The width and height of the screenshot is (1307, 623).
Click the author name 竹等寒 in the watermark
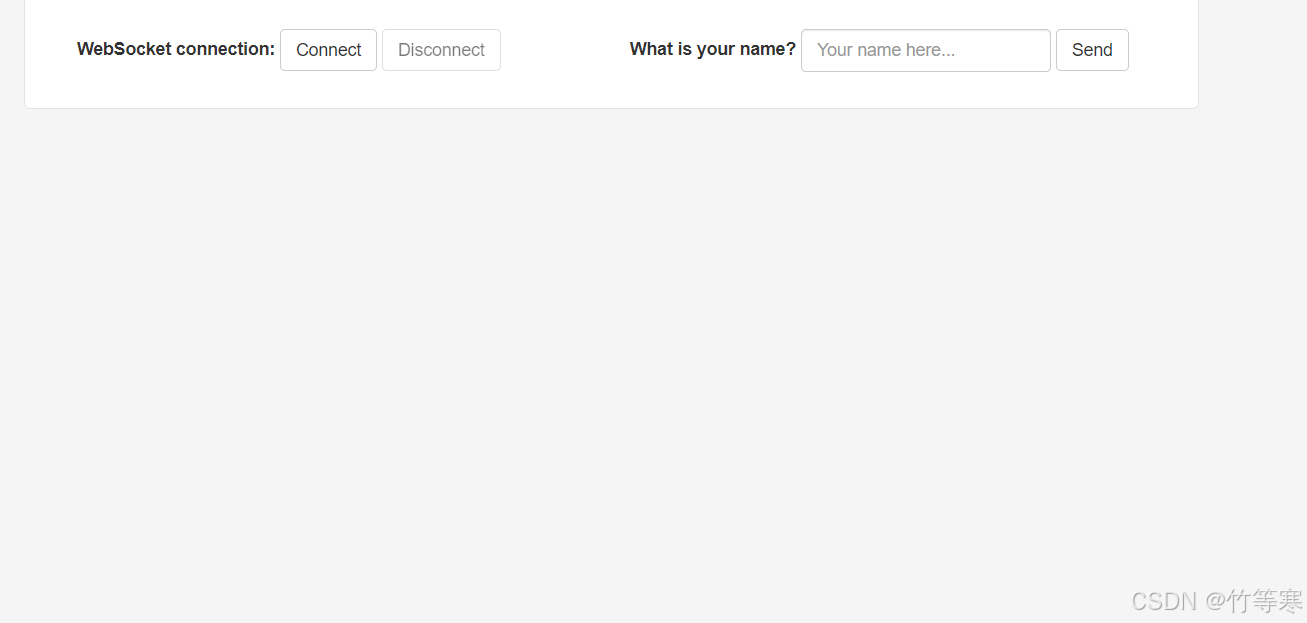[x=1266, y=601]
